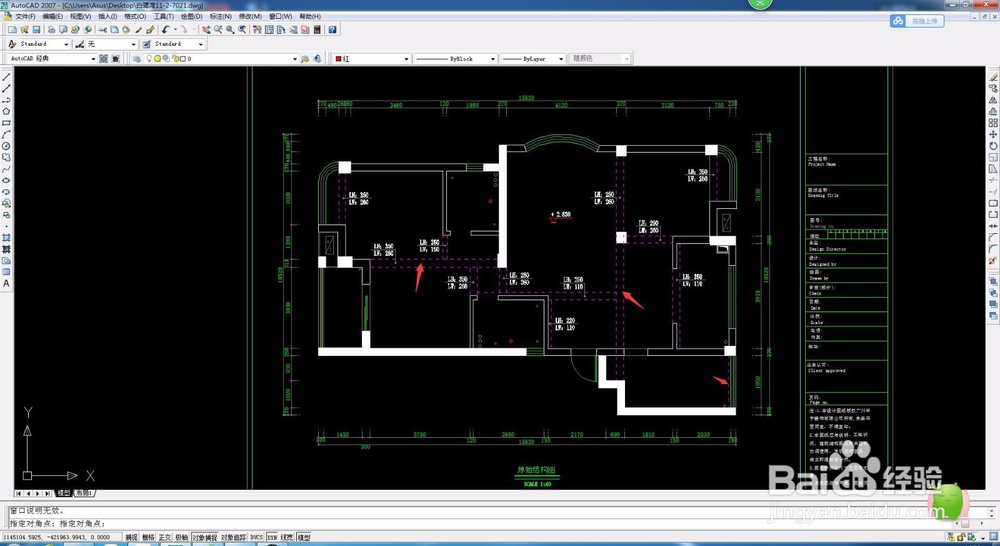1000x546 pixels.
Task: Expand the AutoCAD 经典 workspace dropdown
Action: pyautogui.click(x=93, y=59)
